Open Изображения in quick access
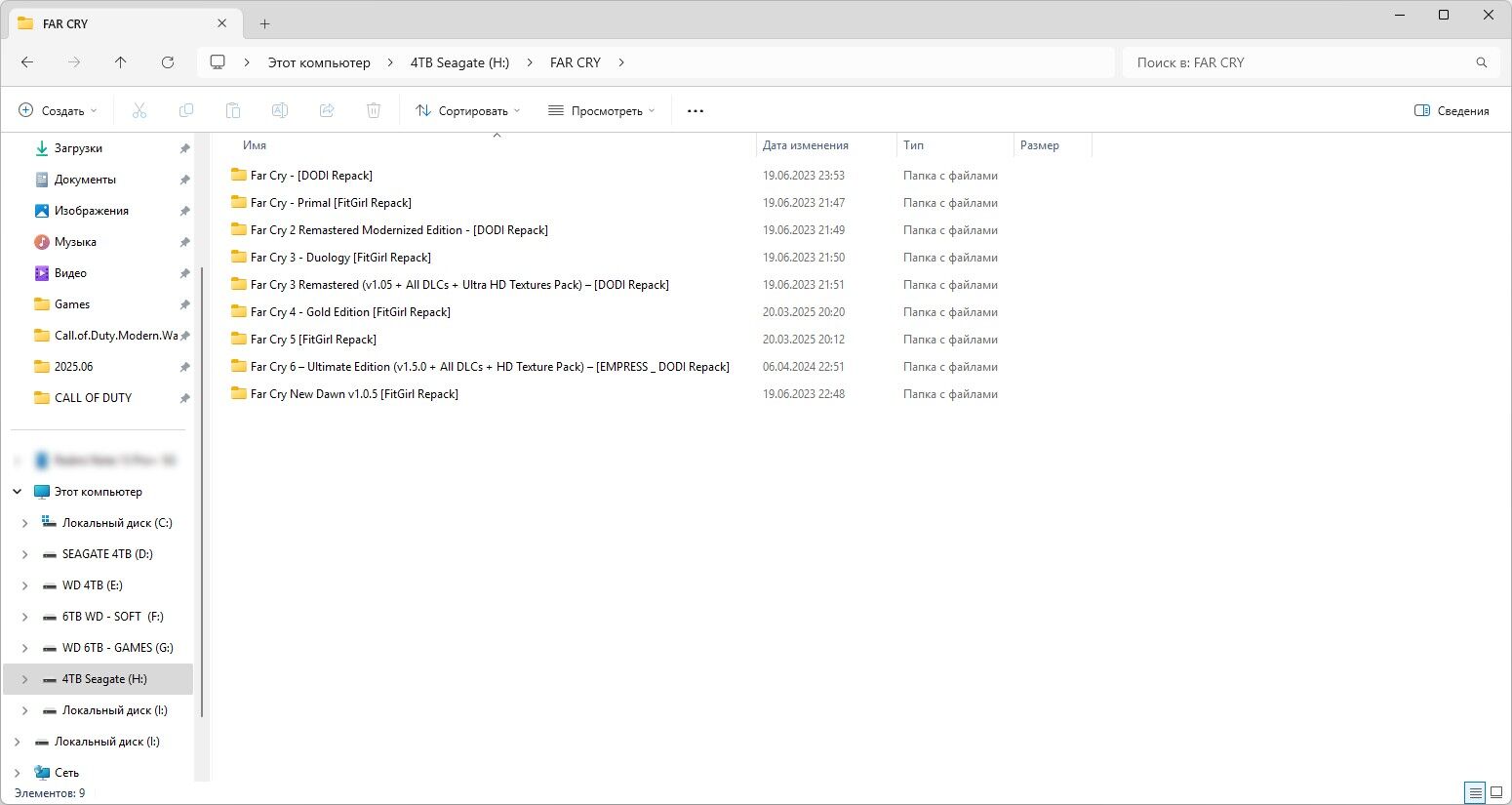The image size is (1512, 805). pos(91,211)
